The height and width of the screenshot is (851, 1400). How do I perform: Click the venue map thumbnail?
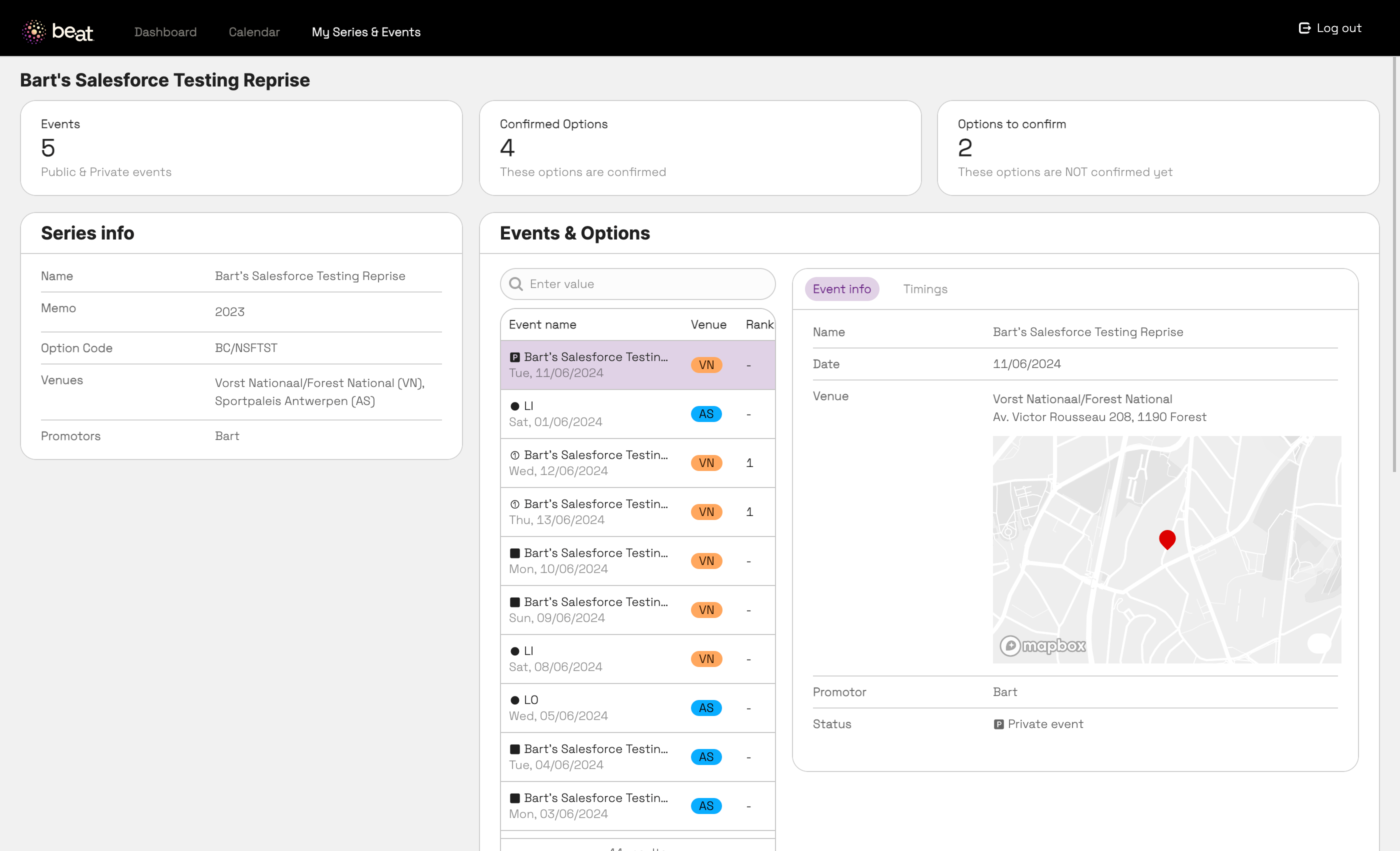(1167, 549)
